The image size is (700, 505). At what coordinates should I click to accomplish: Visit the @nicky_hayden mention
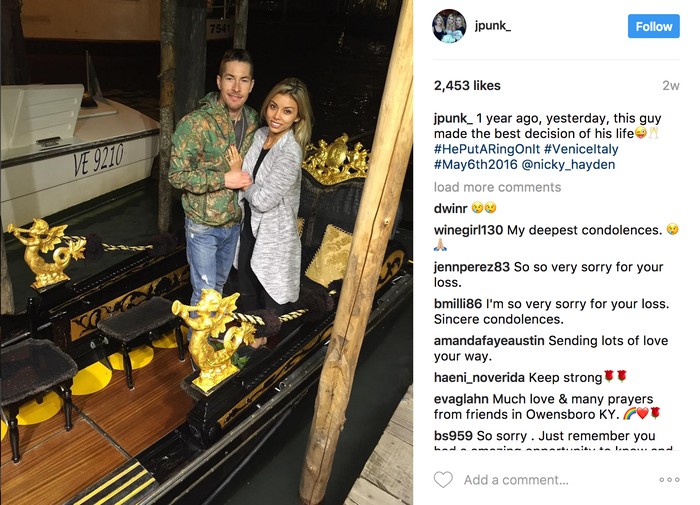(x=568, y=165)
